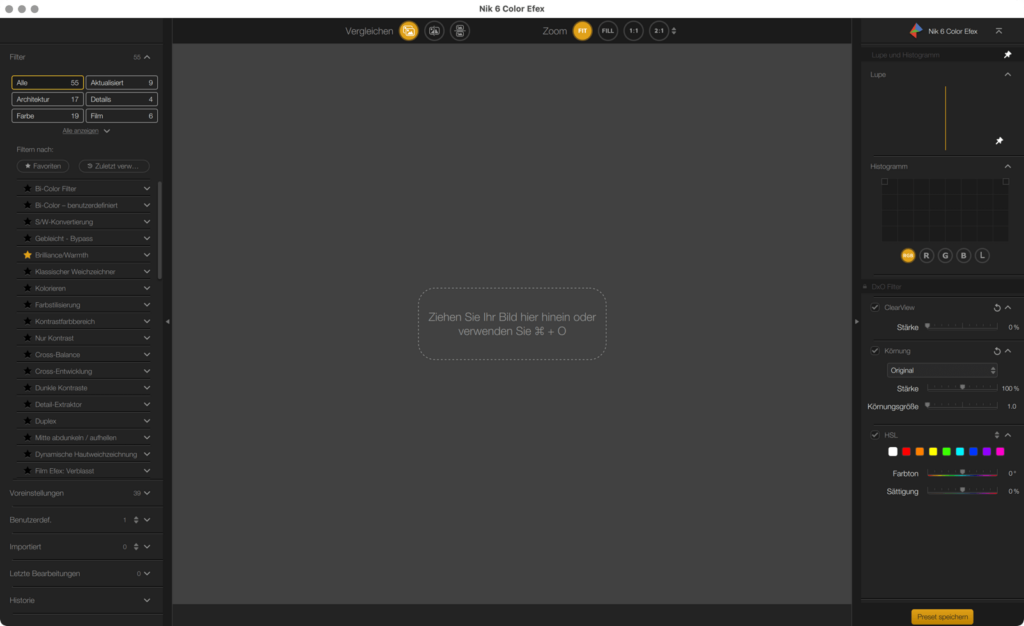Viewport: 1024px width, 626px height.
Task: Select the green HSL color swatch
Action: click(946, 452)
